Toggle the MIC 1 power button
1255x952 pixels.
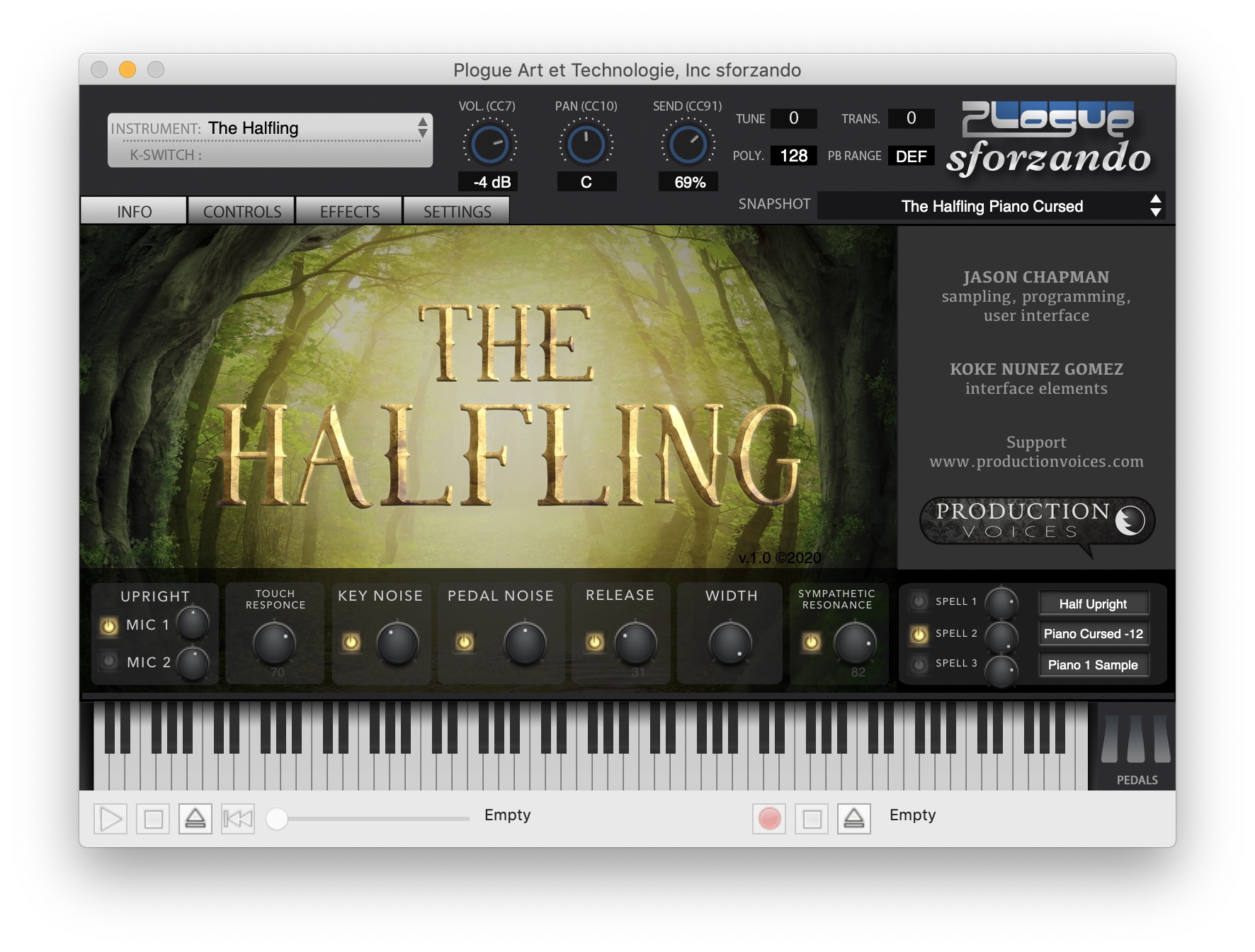pos(109,625)
